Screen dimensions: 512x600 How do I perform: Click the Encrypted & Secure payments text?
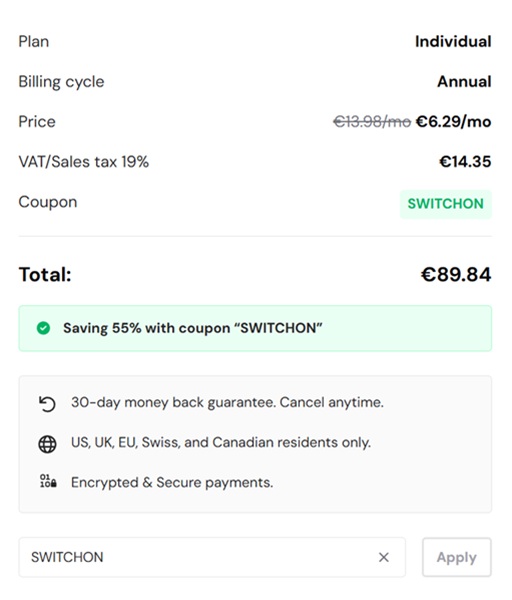pyautogui.click(x=172, y=483)
